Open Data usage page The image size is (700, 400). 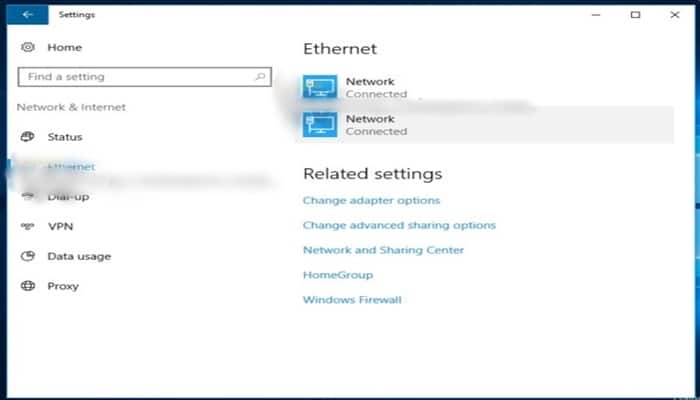point(79,256)
